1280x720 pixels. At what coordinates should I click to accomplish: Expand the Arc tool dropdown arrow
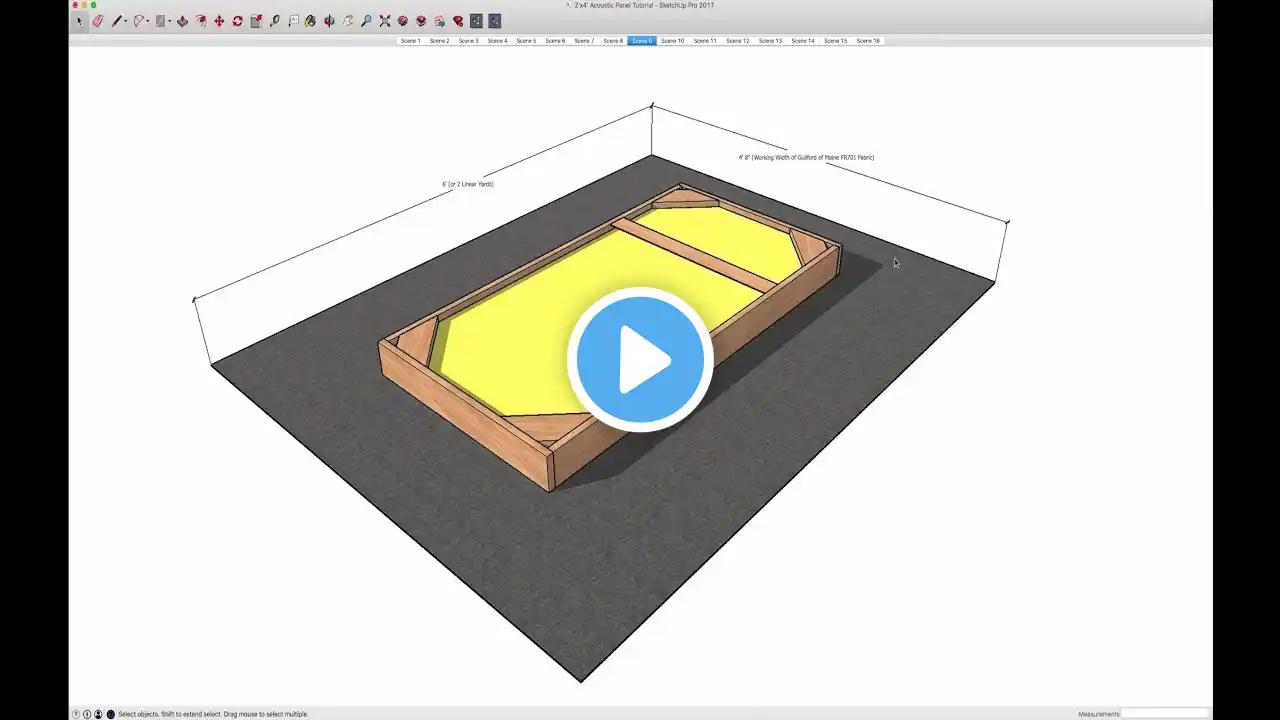148,21
